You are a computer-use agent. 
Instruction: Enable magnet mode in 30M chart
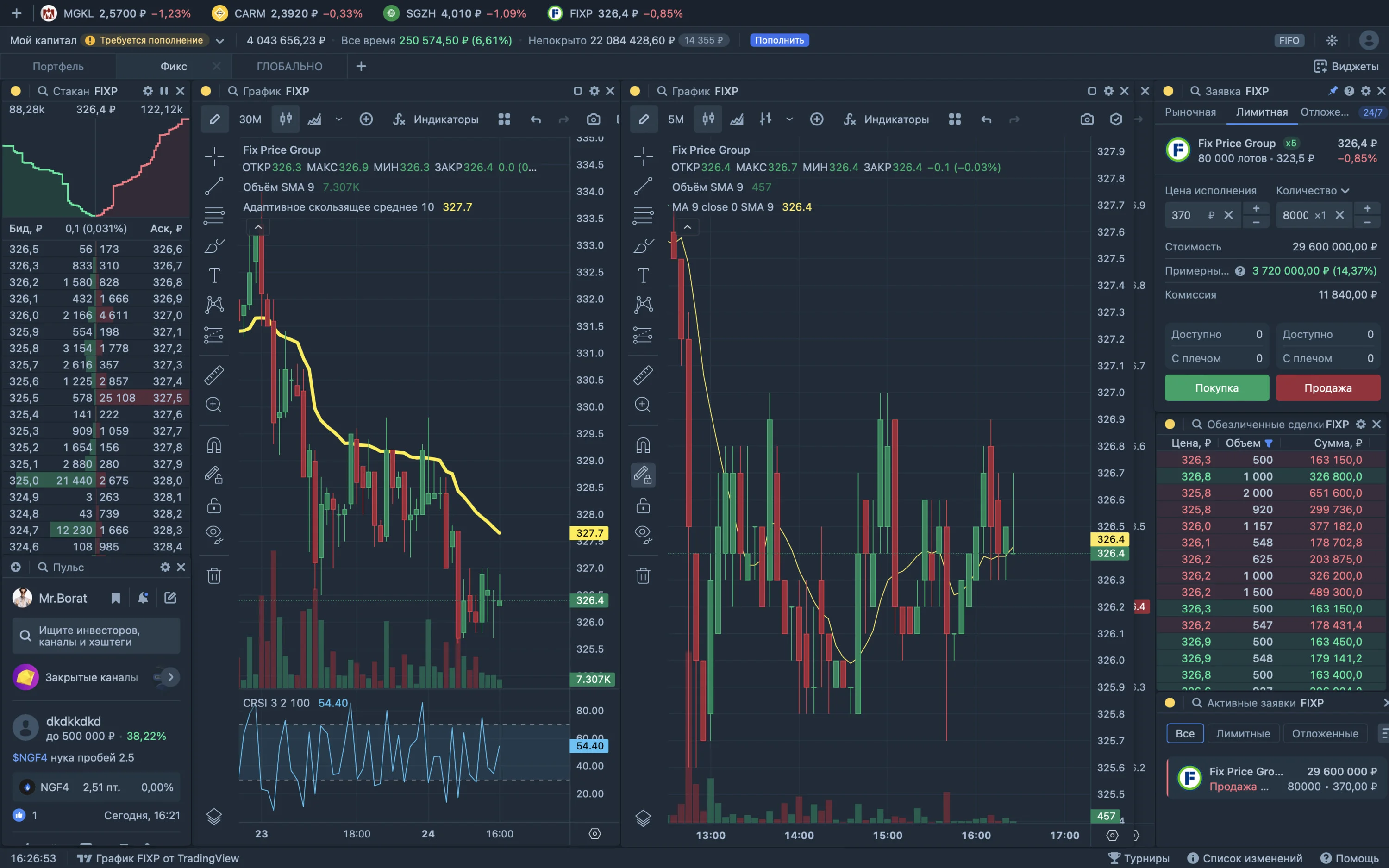[214, 445]
